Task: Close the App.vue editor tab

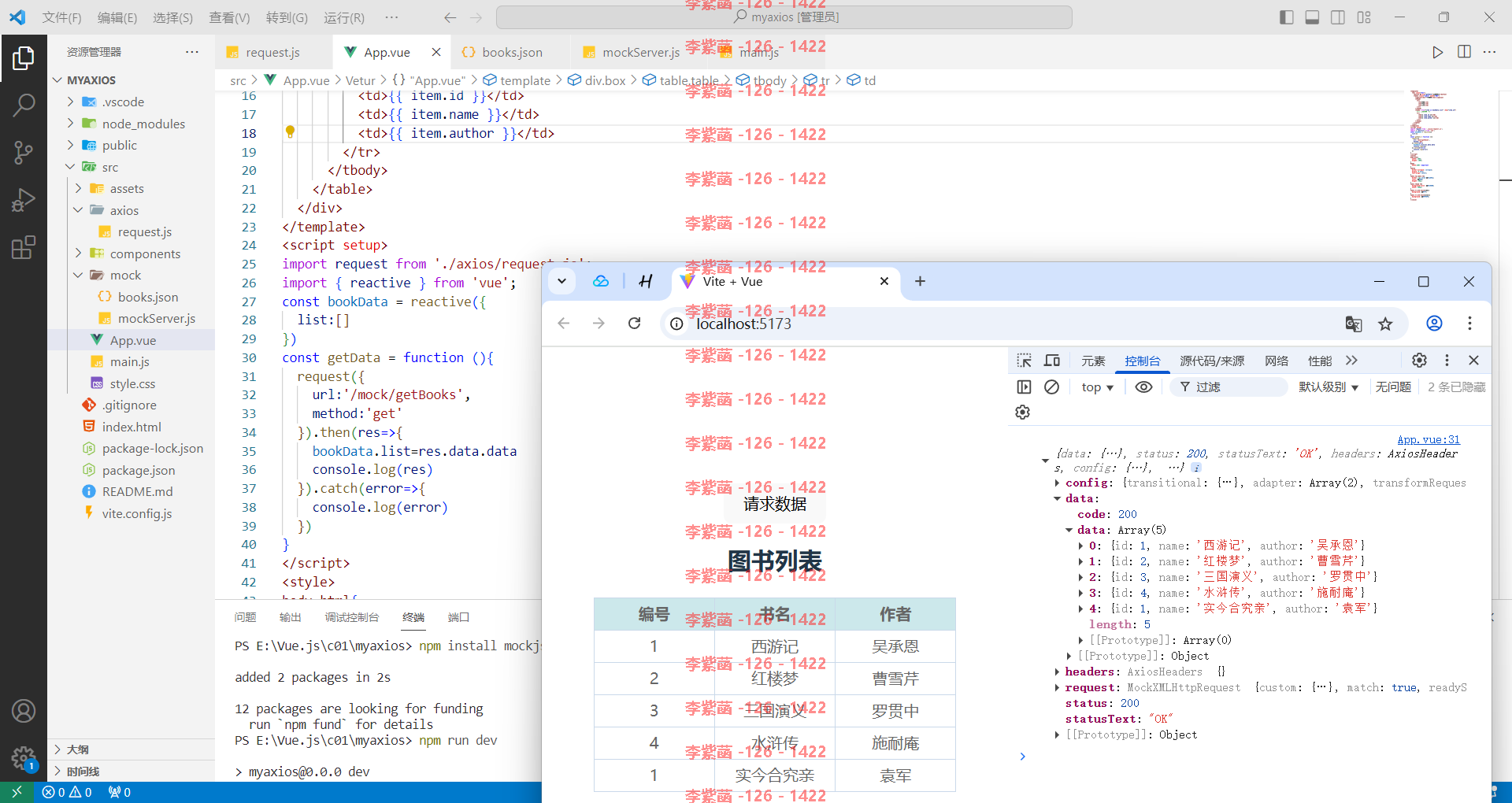Action: pos(435,52)
